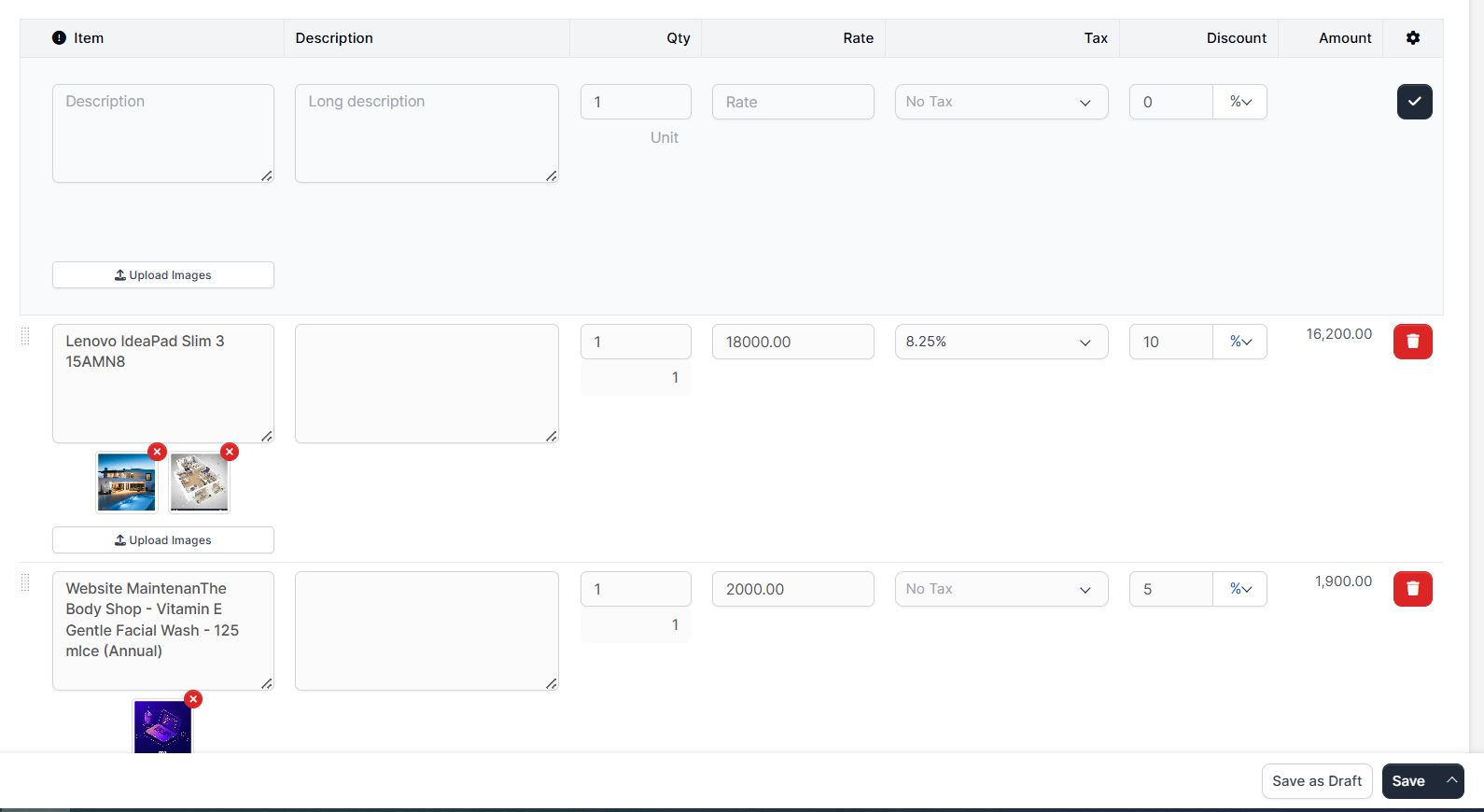Confirm new item with checkmark button
The image size is (1484, 812).
click(1415, 102)
